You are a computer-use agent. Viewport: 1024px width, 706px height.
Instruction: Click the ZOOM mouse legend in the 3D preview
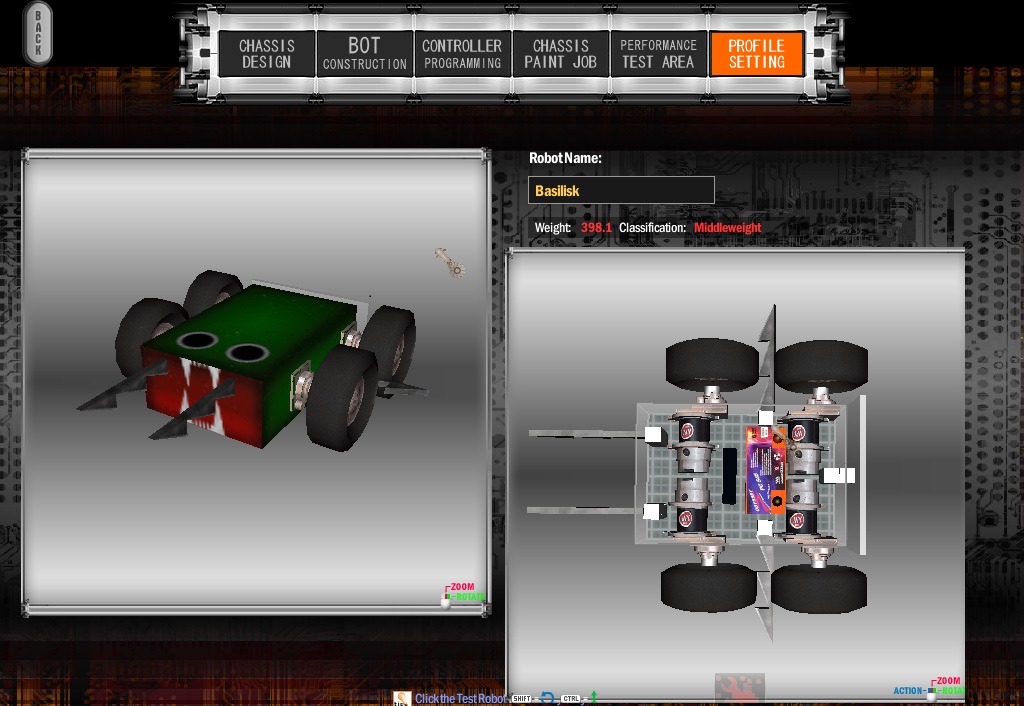[462, 586]
